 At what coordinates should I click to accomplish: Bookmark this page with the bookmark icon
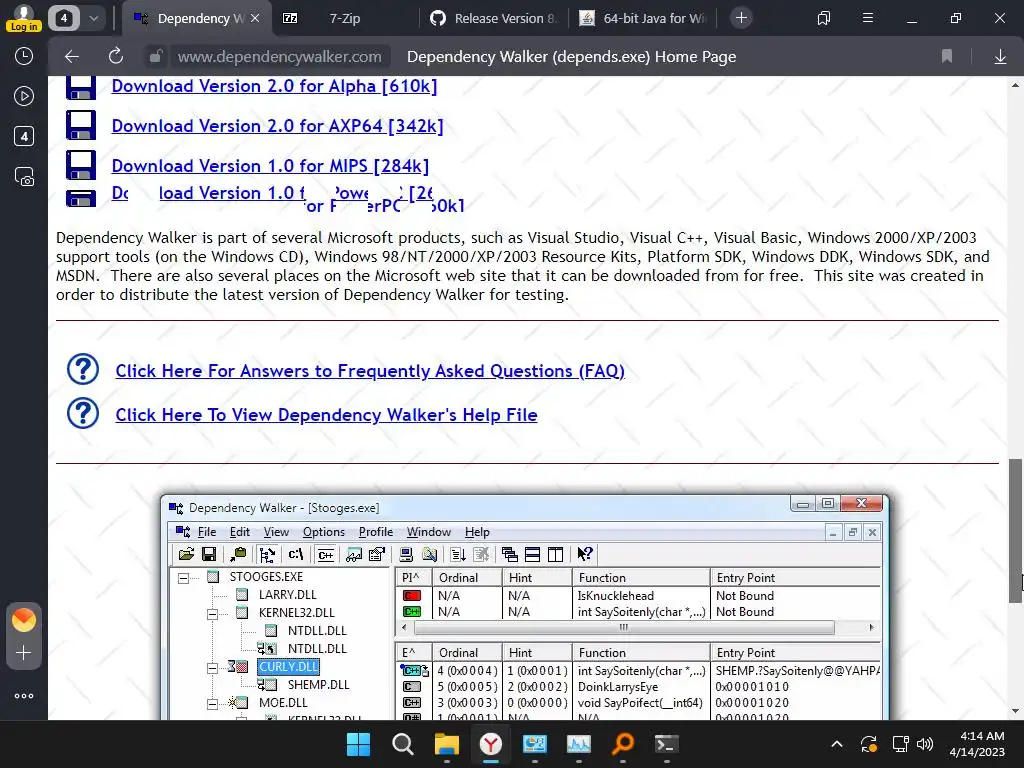tap(947, 57)
